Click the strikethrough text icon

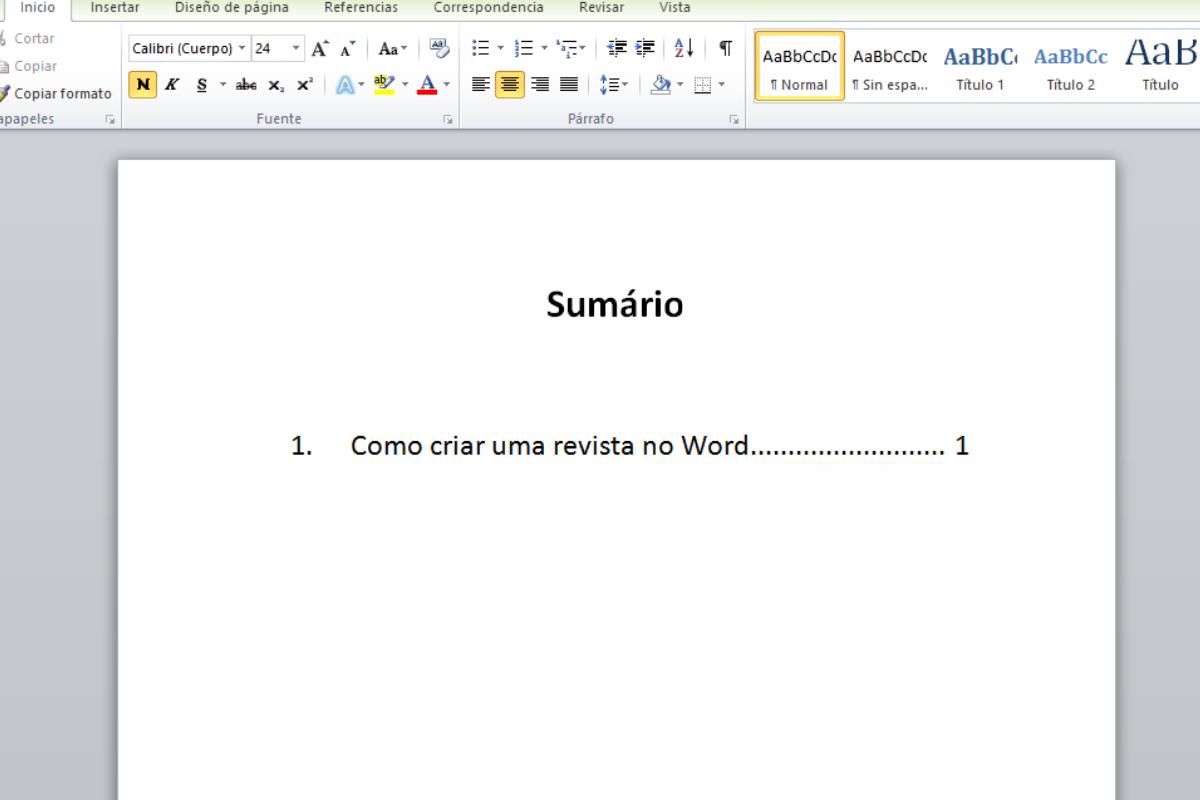pyautogui.click(x=245, y=85)
